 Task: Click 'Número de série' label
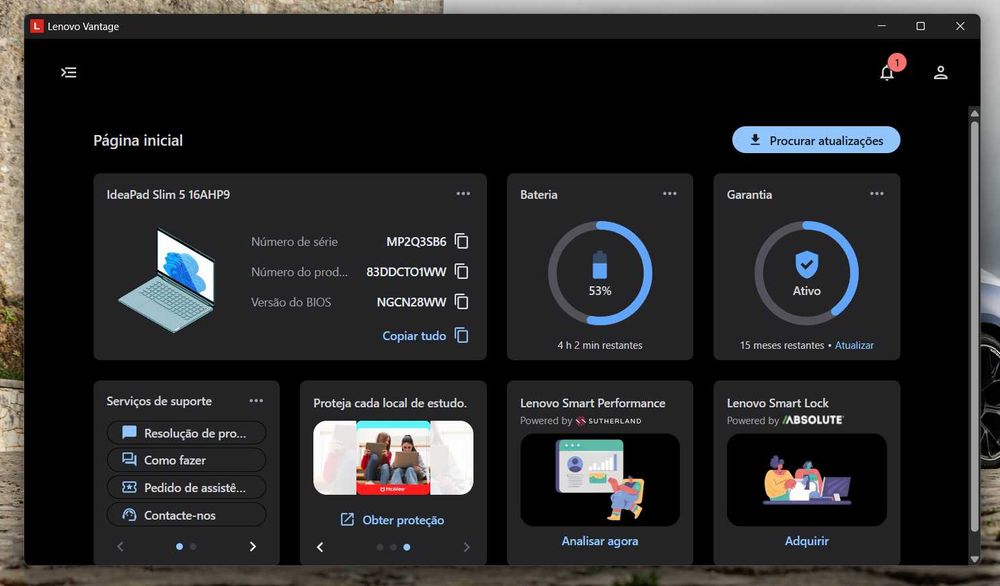click(295, 242)
